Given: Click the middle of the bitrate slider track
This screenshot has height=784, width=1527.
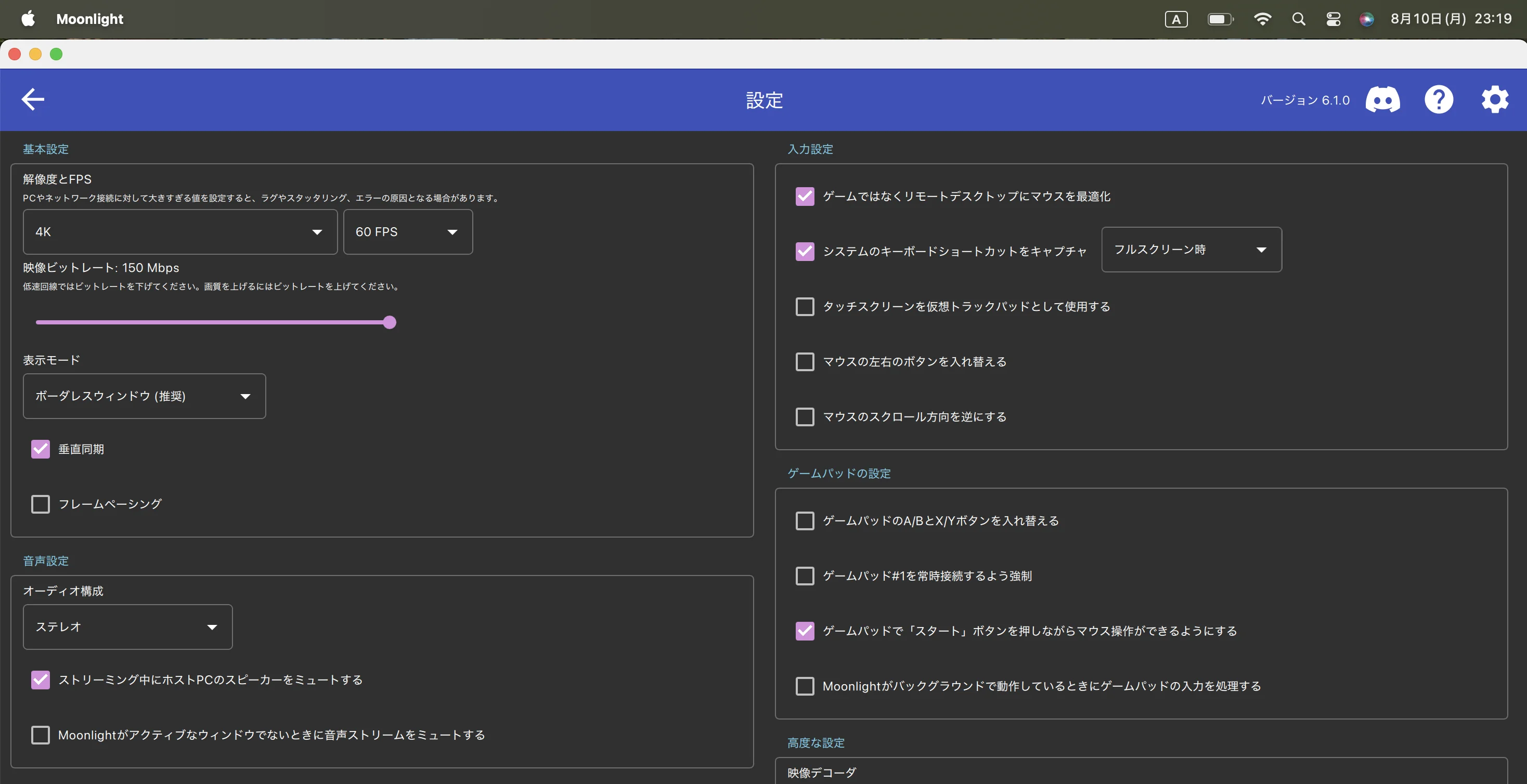Looking at the screenshot, I should click(x=212, y=322).
